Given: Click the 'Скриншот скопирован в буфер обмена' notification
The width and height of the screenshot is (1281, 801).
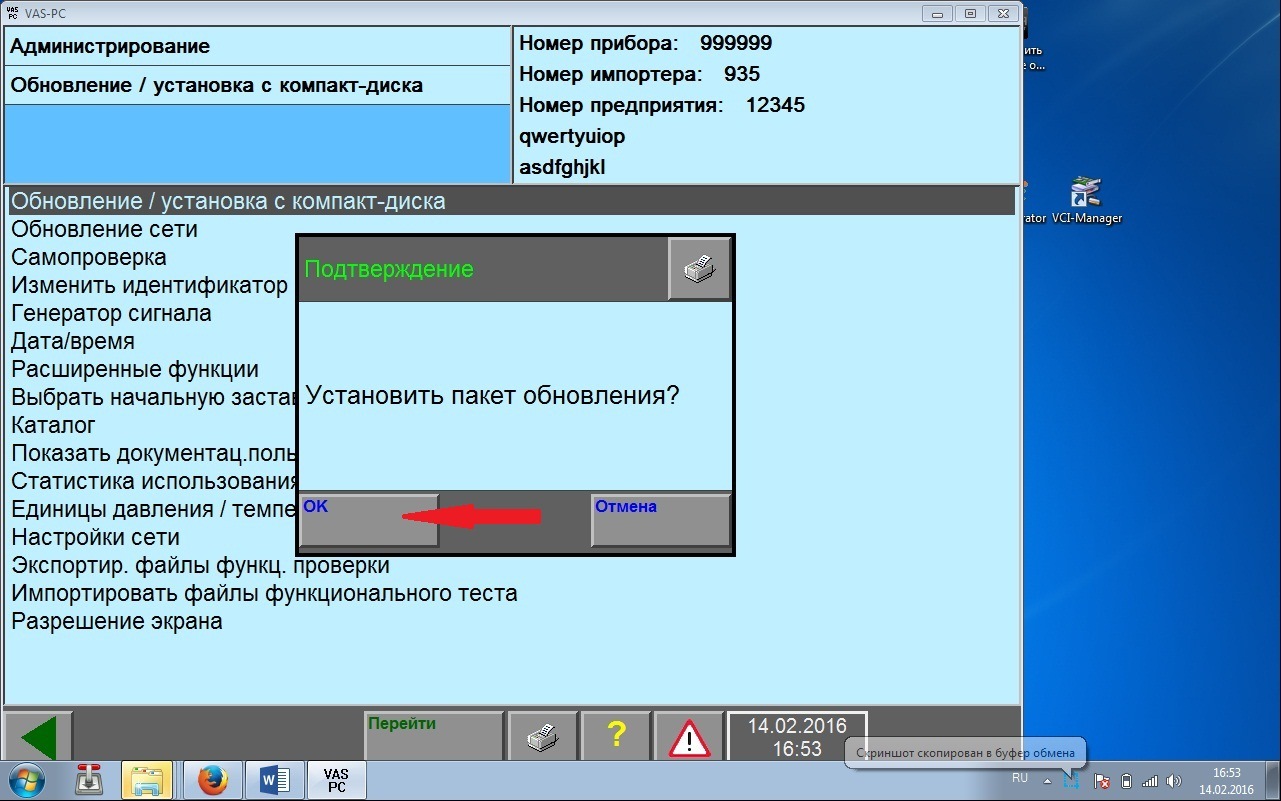Looking at the screenshot, I should pyautogui.click(x=965, y=753).
